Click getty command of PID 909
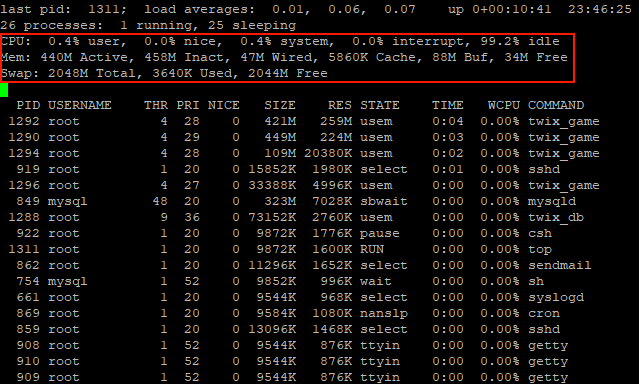 pos(548,377)
